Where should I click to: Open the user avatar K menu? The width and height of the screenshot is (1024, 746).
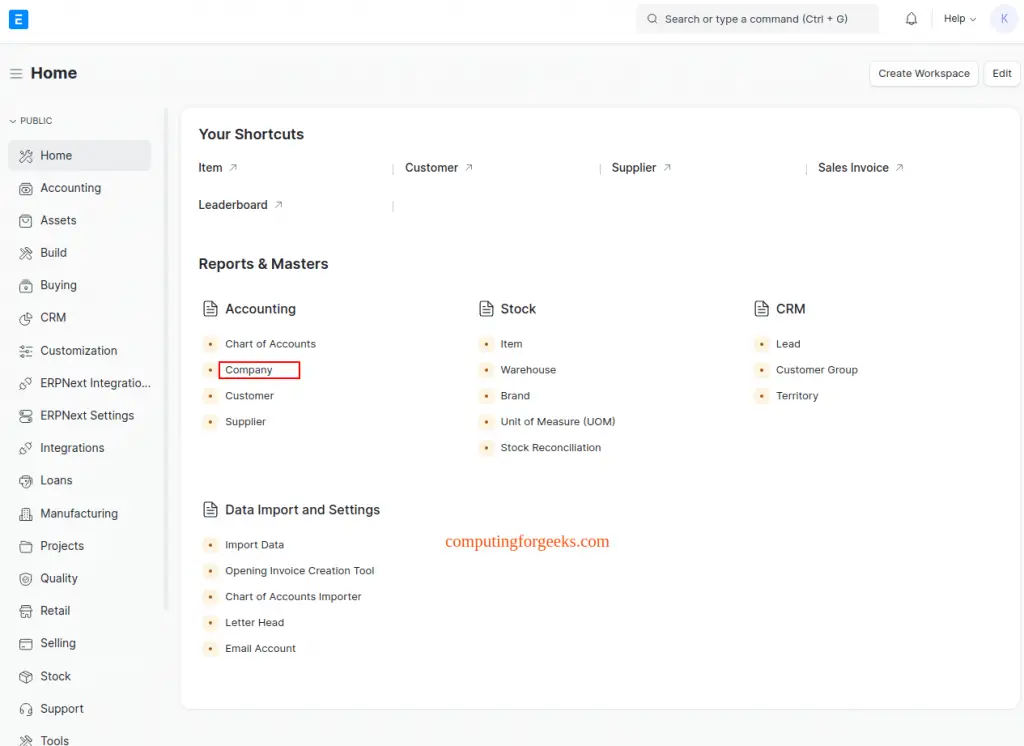(x=1004, y=19)
